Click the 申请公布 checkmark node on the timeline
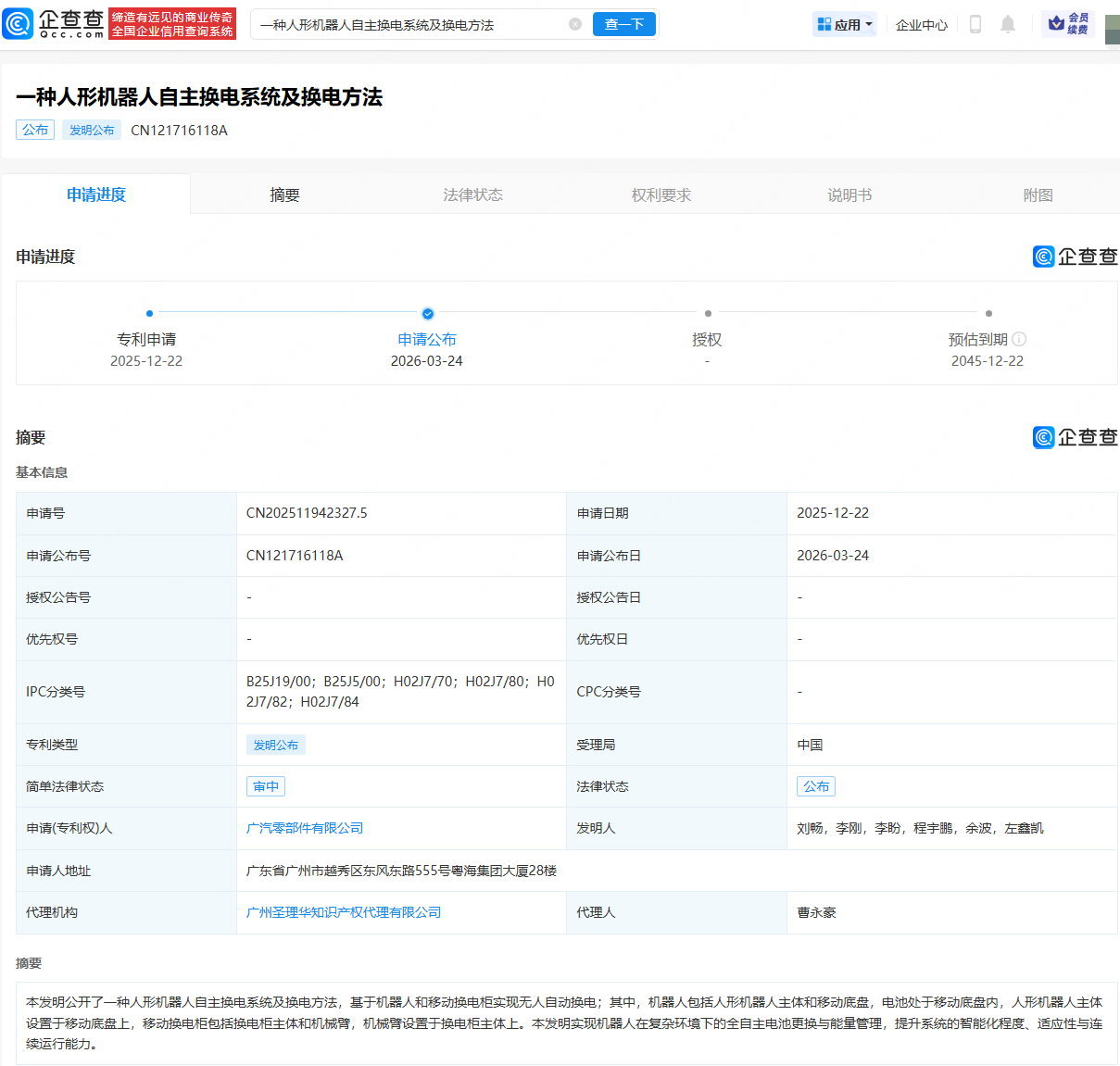Viewport: 1120px width, 1066px height. tap(427, 313)
